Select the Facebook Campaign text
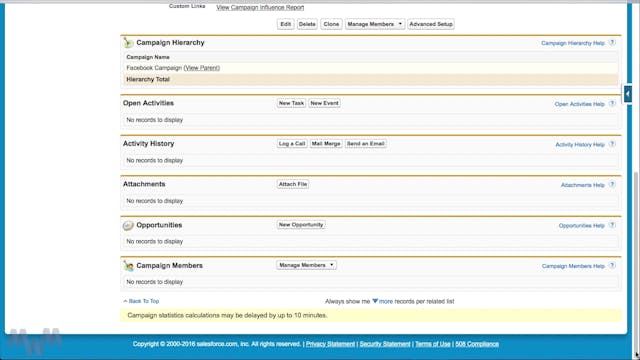The height and width of the screenshot is (360, 640). [x=154, y=68]
